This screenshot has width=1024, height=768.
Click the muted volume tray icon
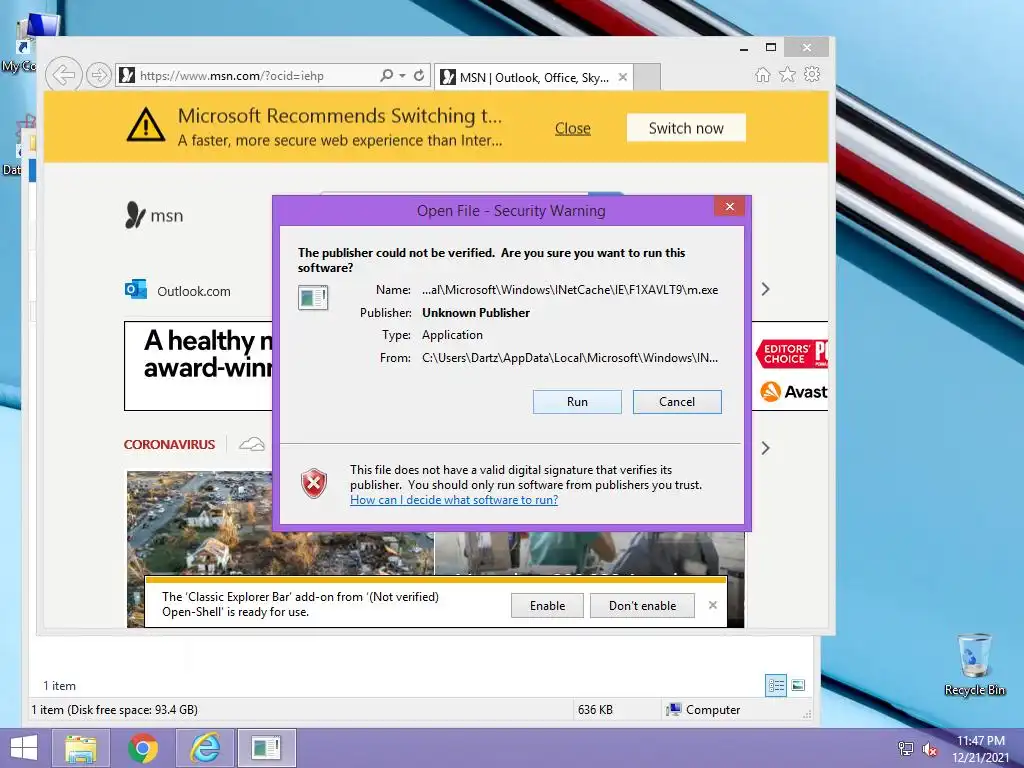pos(930,748)
